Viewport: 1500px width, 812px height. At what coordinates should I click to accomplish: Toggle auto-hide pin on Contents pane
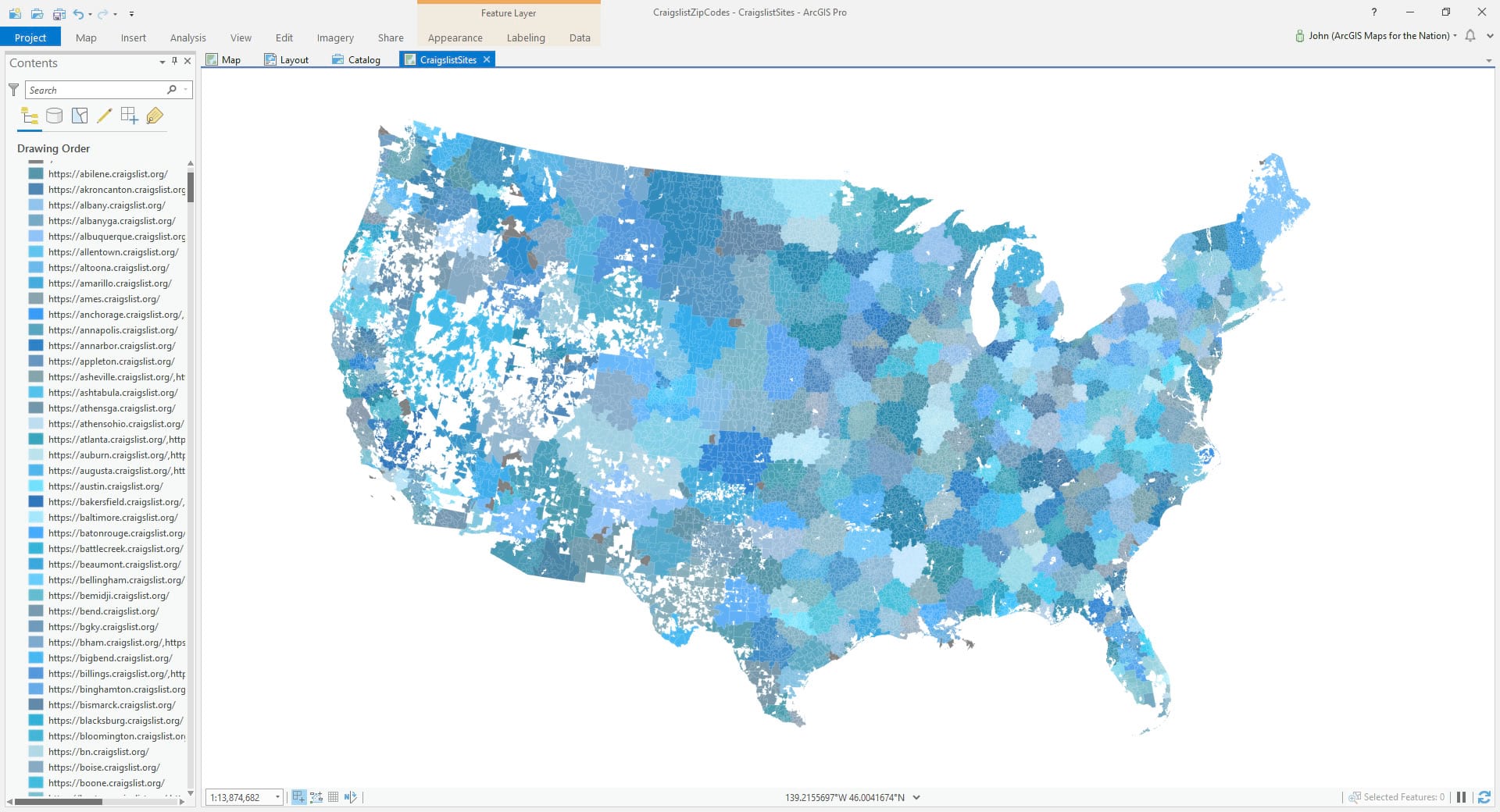(x=174, y=62)
